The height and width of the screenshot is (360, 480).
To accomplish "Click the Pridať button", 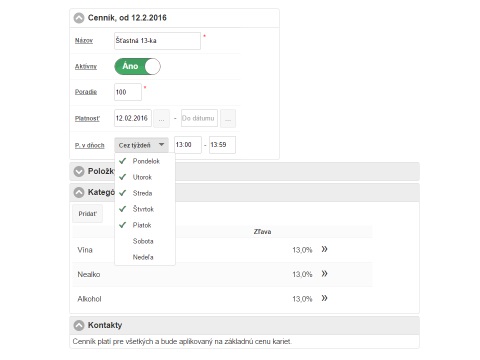I will [88, 214].
